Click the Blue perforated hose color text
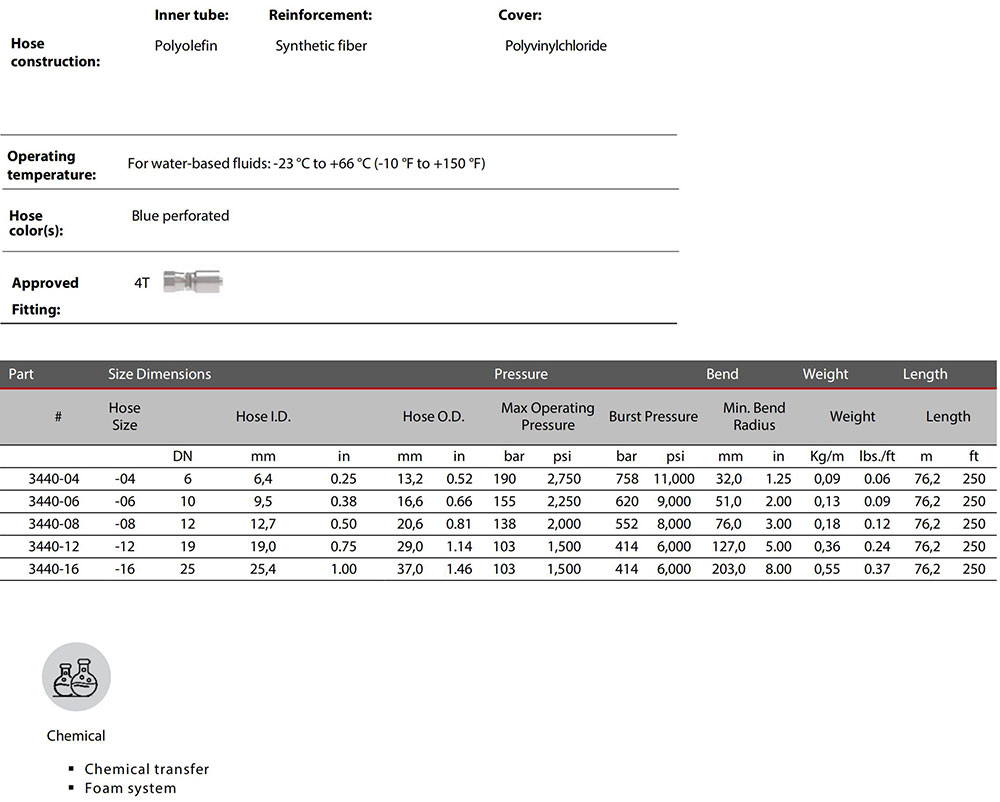Viewport: 1000px width, 802px height. 180,216
